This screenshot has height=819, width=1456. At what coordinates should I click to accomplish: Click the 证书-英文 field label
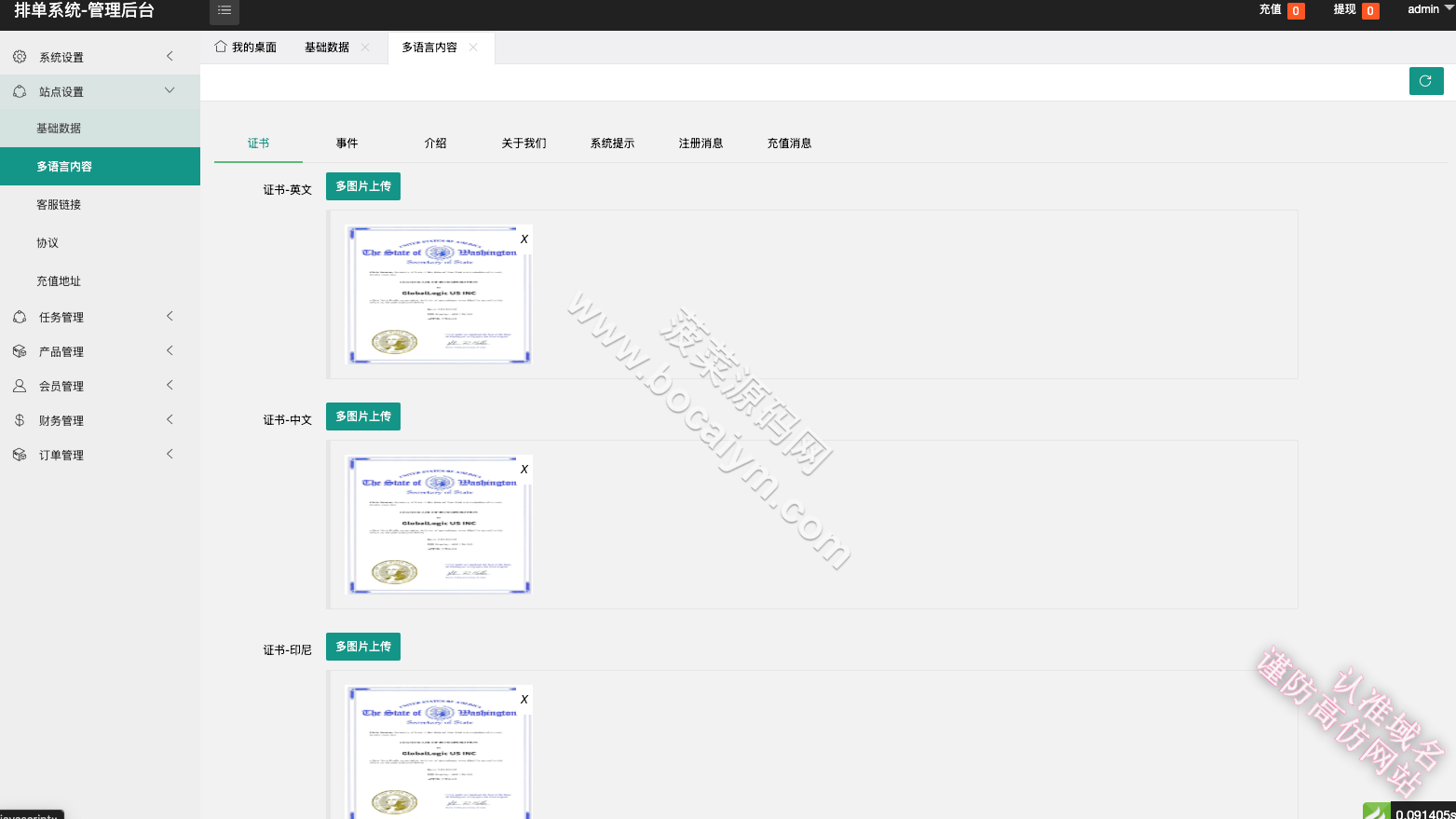click(288, 190)
